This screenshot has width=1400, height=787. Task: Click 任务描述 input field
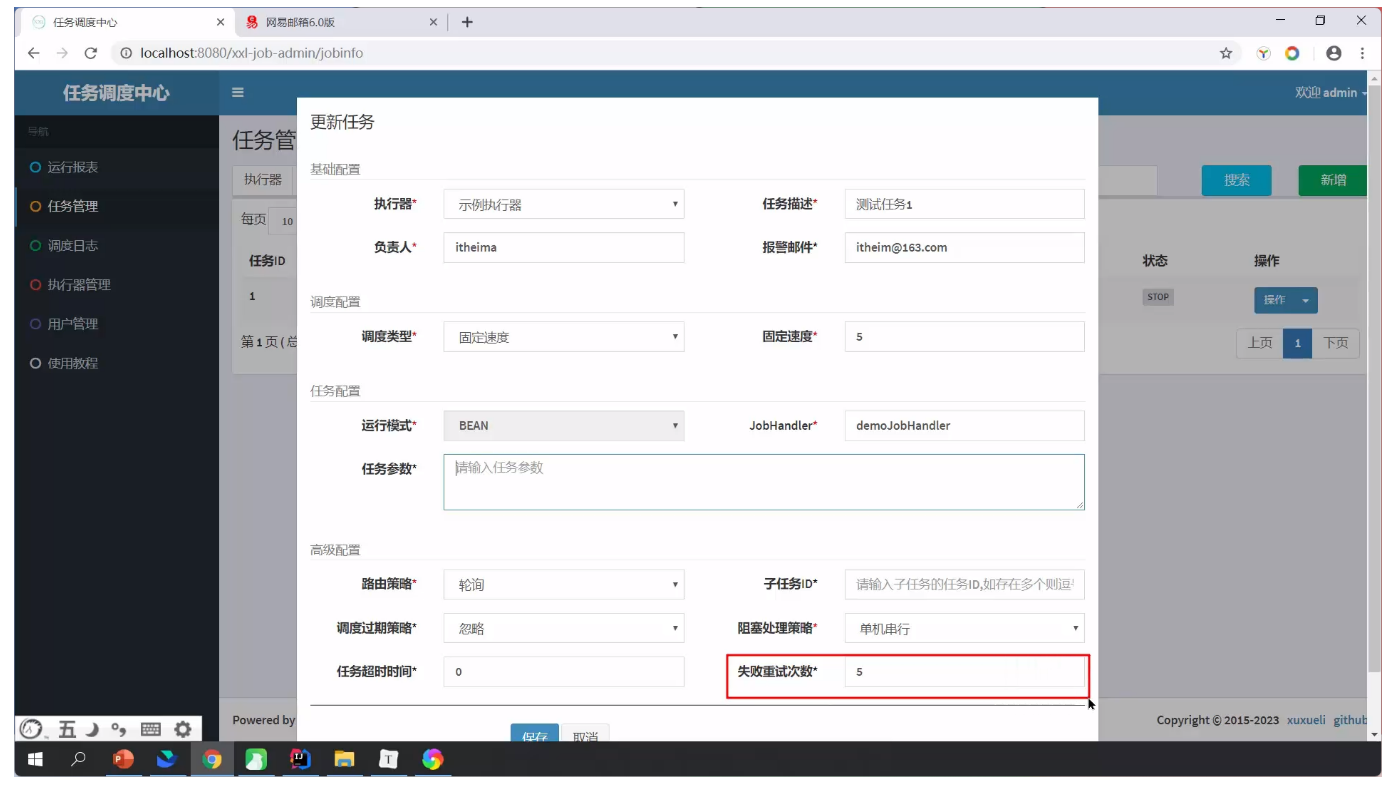click(965, 204)
